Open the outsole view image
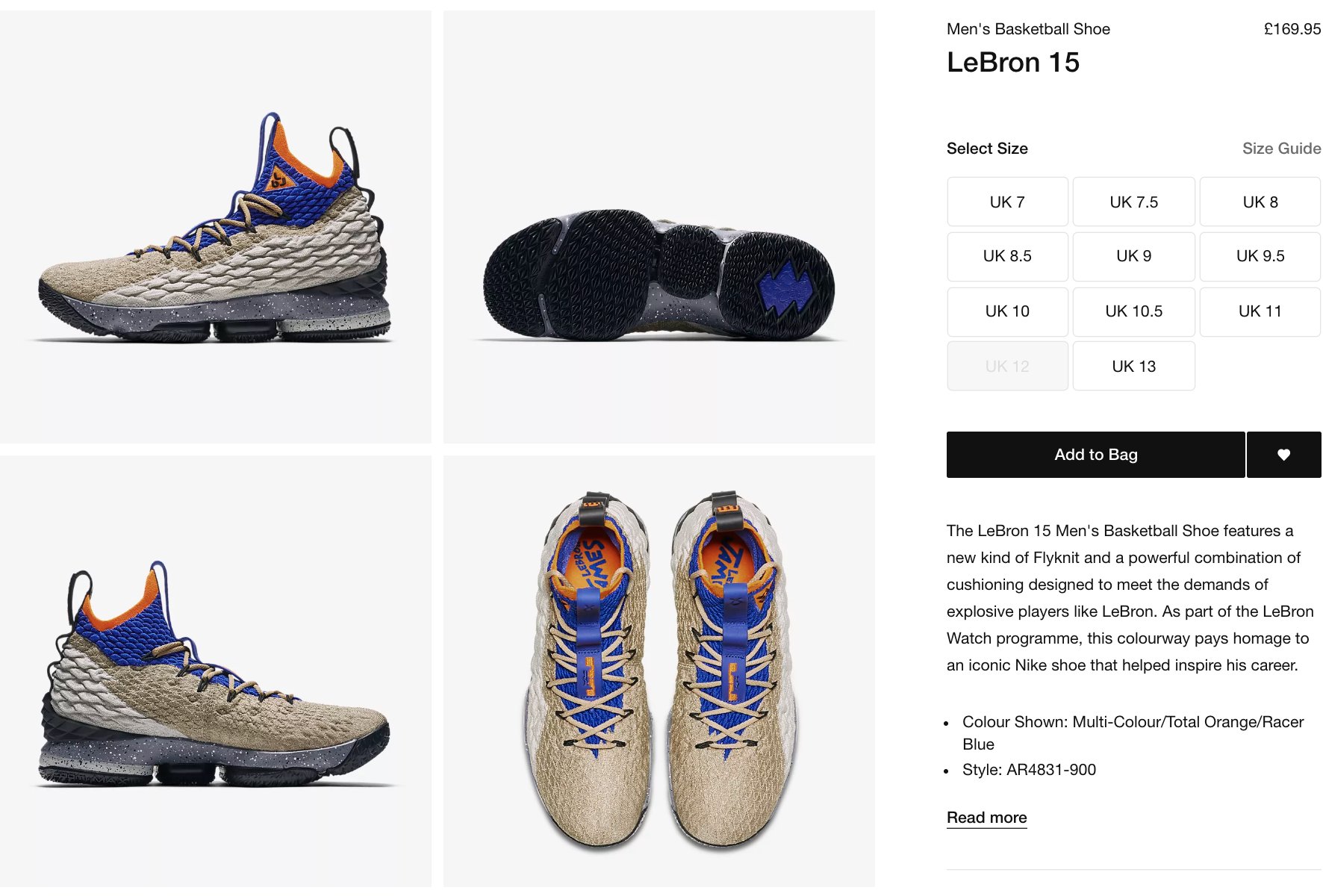The width and height of the screenshot is (1323, 896). point(659,227)
